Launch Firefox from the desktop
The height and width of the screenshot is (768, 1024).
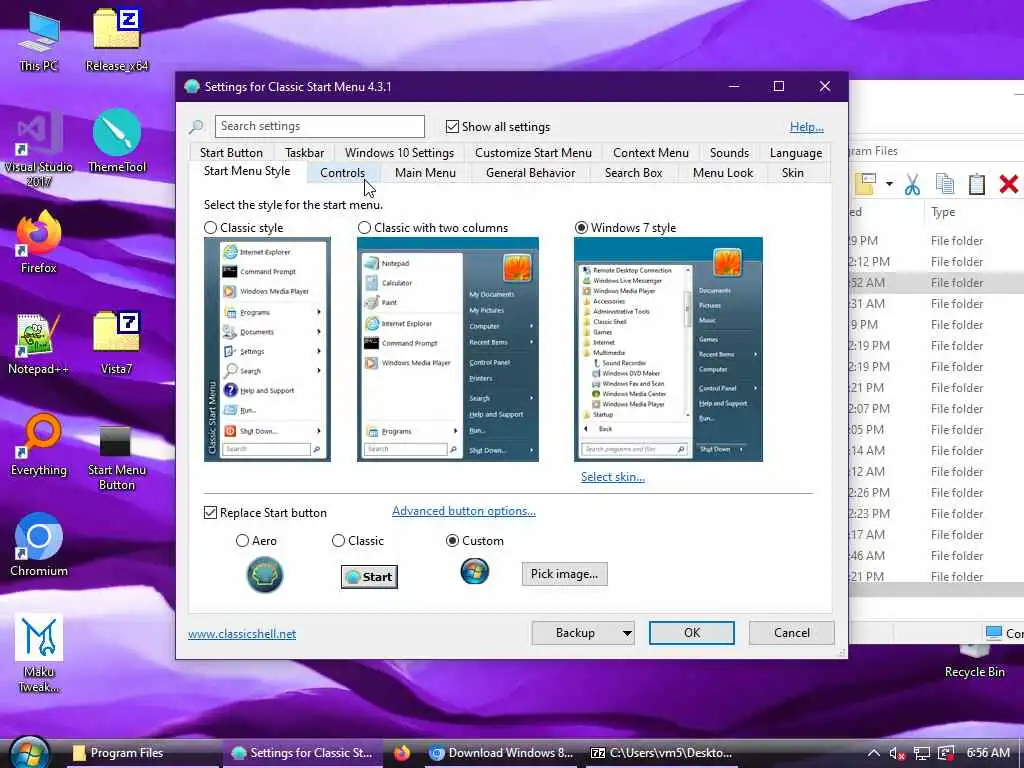[x=39, y=242]
